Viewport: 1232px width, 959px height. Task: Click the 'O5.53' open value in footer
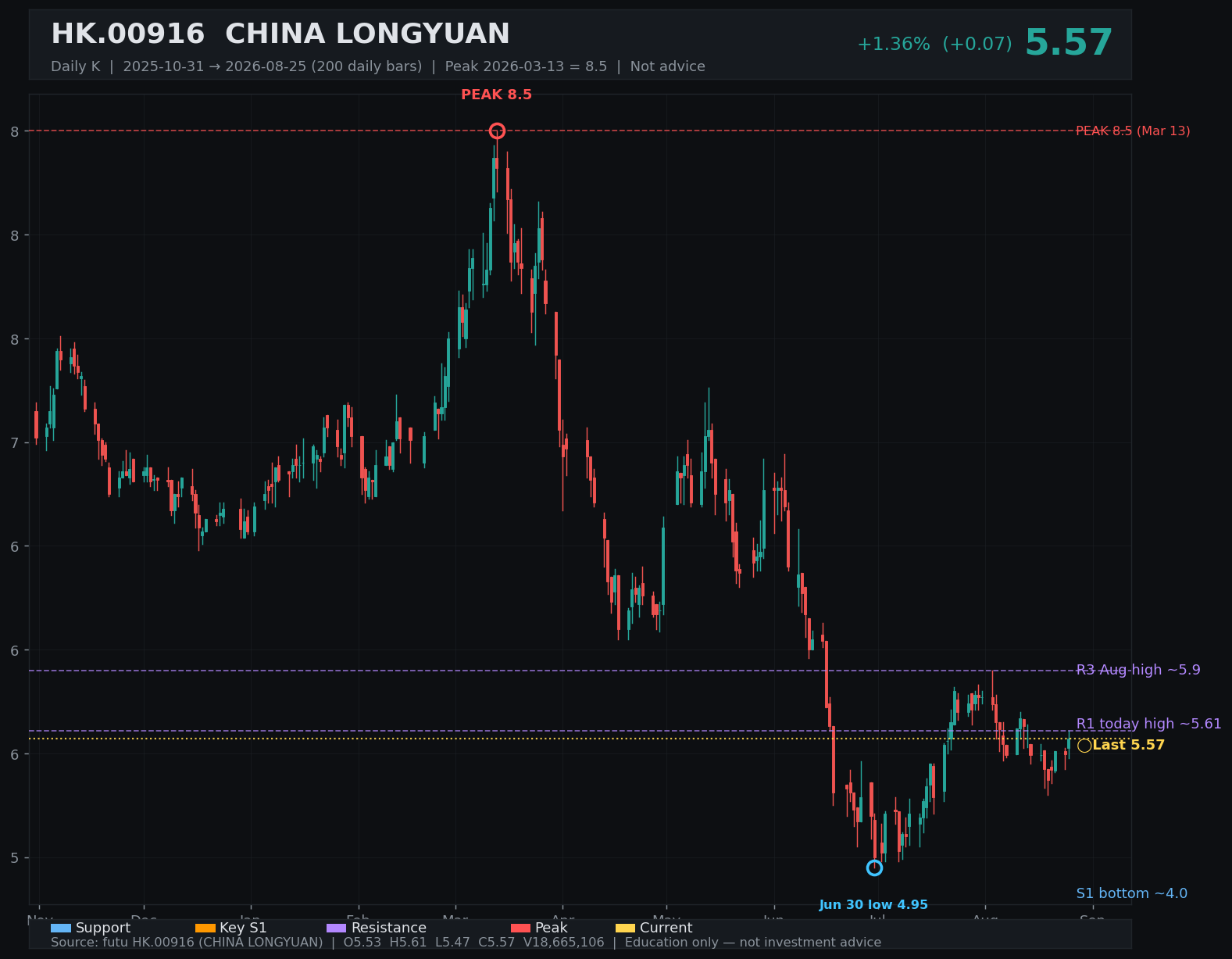click(362, 943)
